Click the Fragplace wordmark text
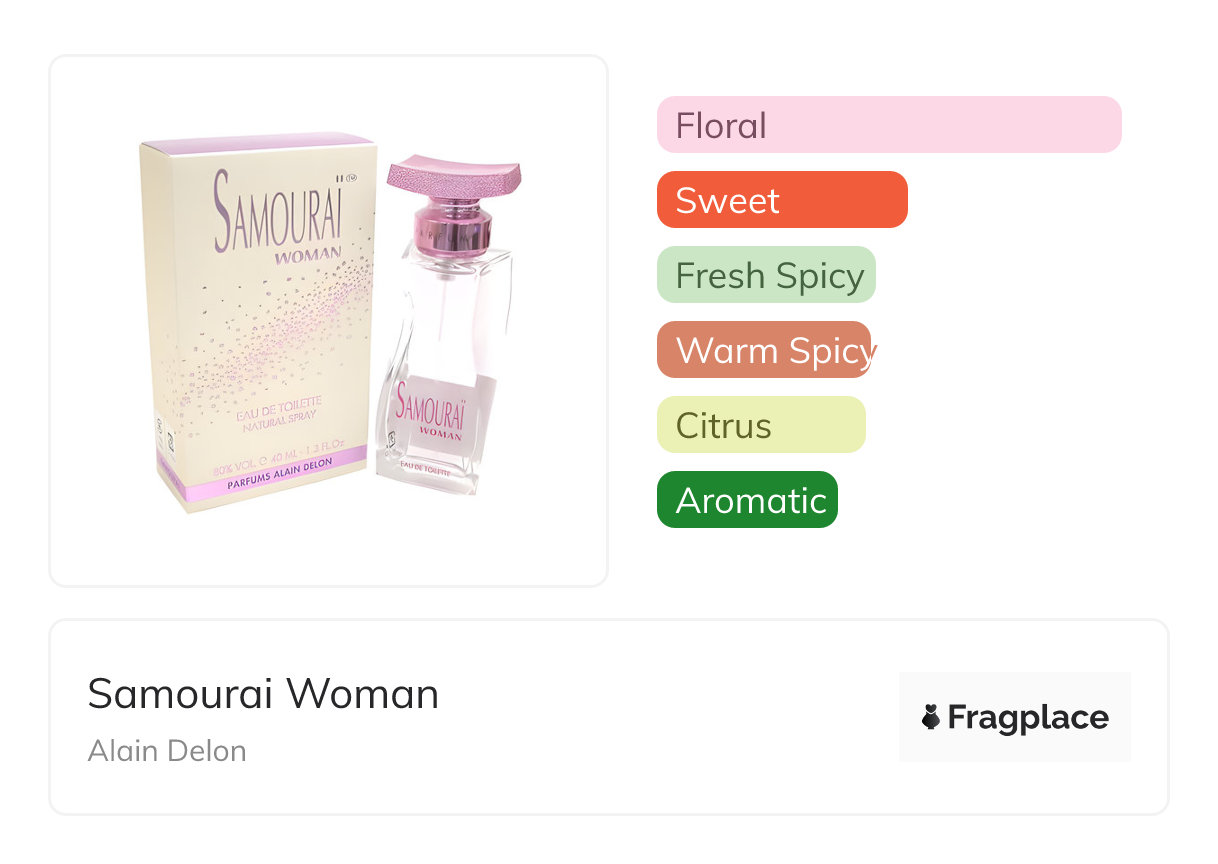This screenshot has width=1218, height=864. (1028, 717)
